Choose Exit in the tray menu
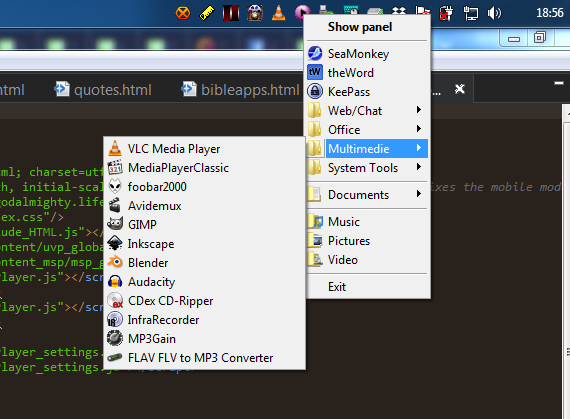This screenshot has width=570, height=419. point(367,287)
